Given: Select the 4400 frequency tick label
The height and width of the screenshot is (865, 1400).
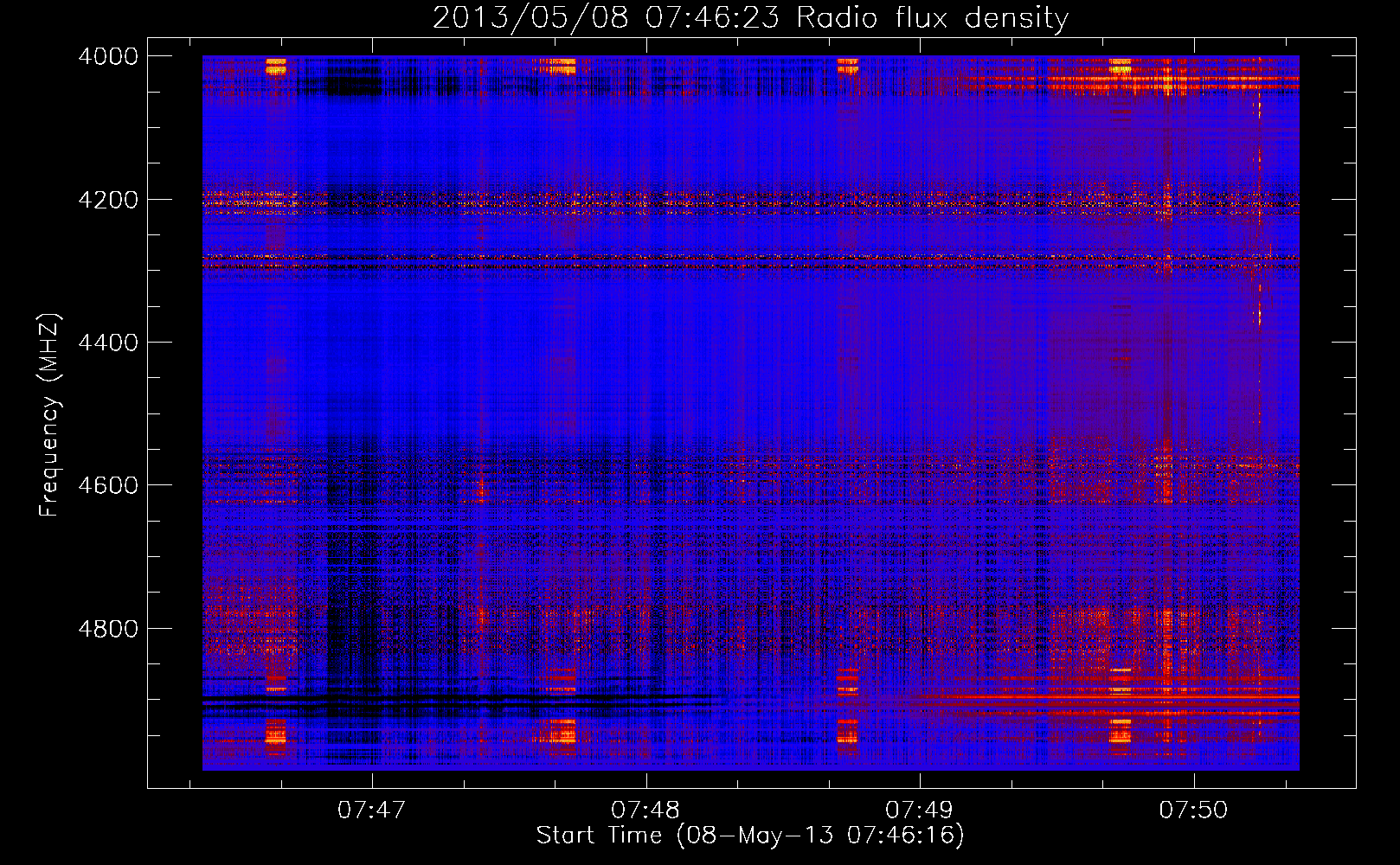Looking at the screenshot, I should pyautogui.click(x=108, y=343).
